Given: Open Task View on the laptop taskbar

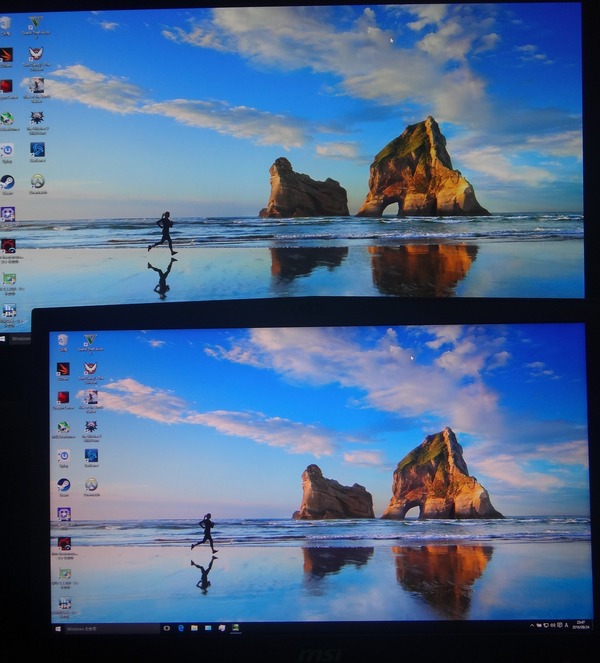Looking at the screenshot, I should coord(167,629).
